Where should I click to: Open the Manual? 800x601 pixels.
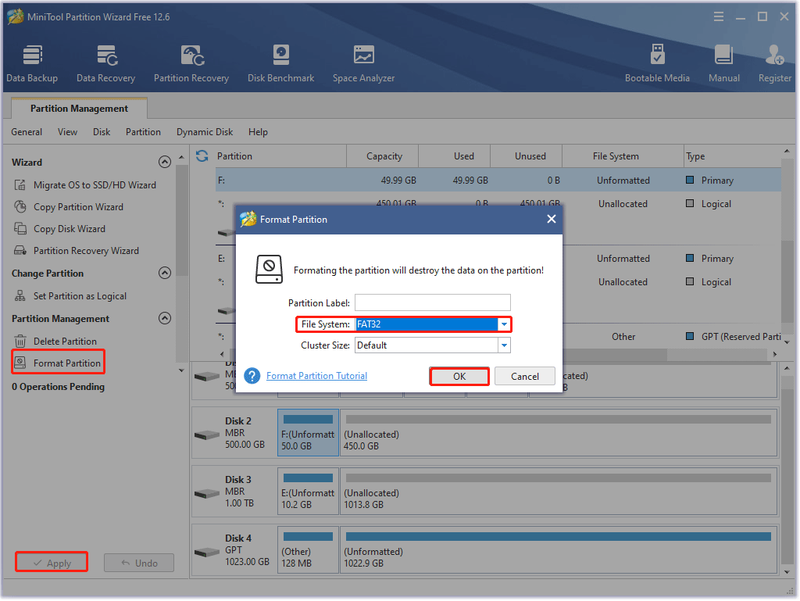(x=723, y=63)
